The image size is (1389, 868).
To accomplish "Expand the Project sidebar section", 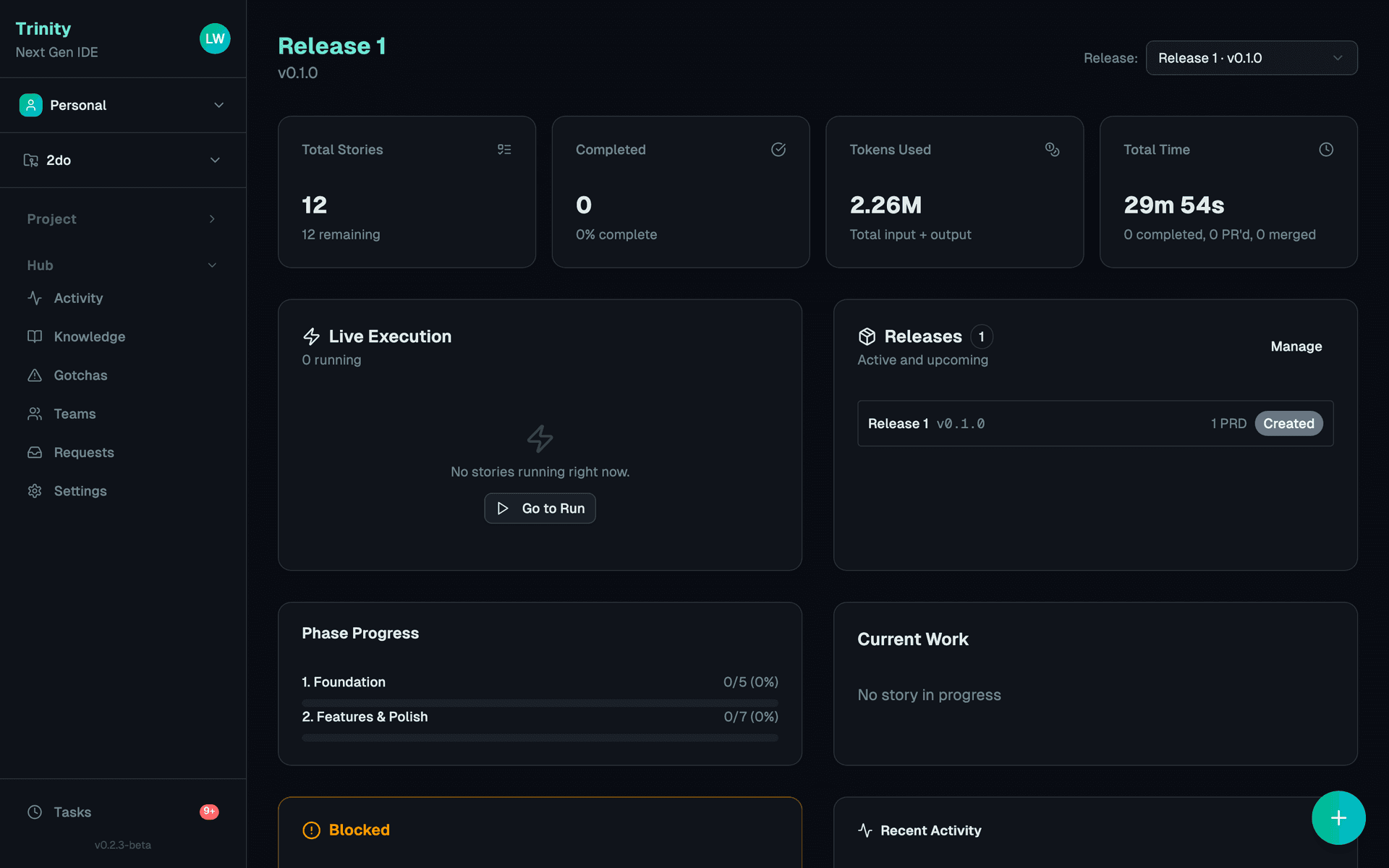I will coord(123,219).
